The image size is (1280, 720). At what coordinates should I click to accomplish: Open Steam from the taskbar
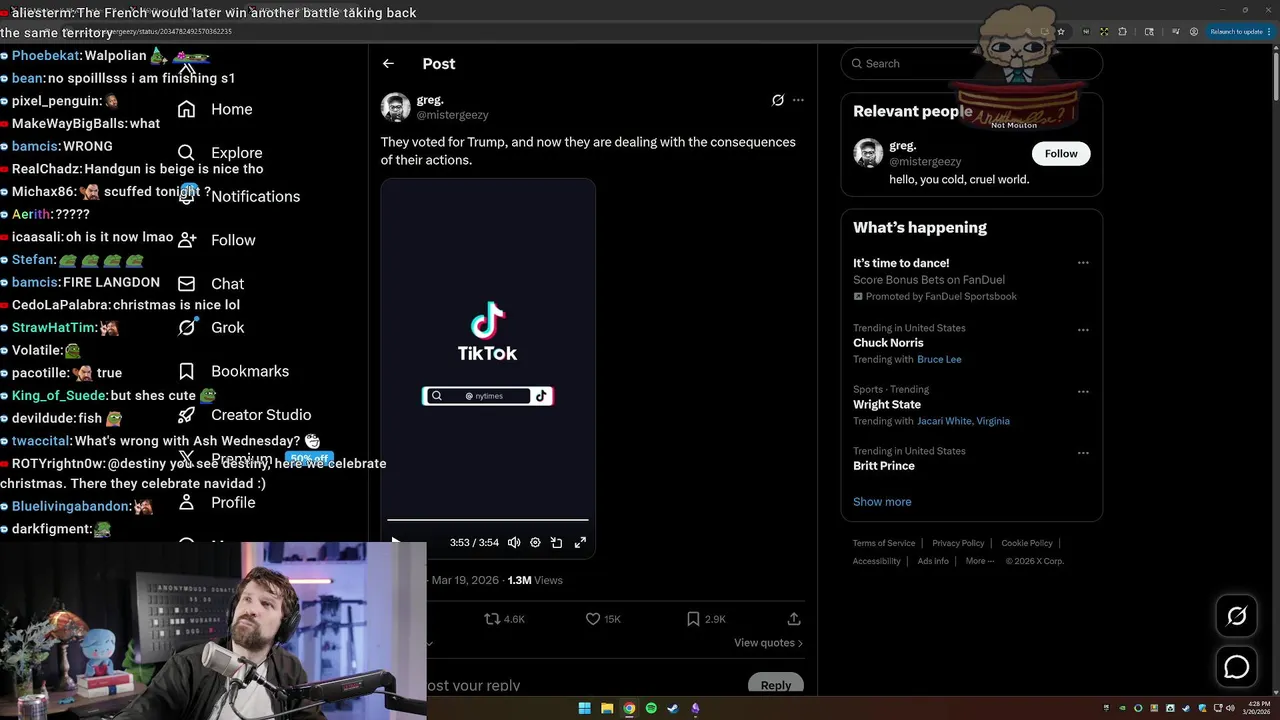click(x=673, y=708)
